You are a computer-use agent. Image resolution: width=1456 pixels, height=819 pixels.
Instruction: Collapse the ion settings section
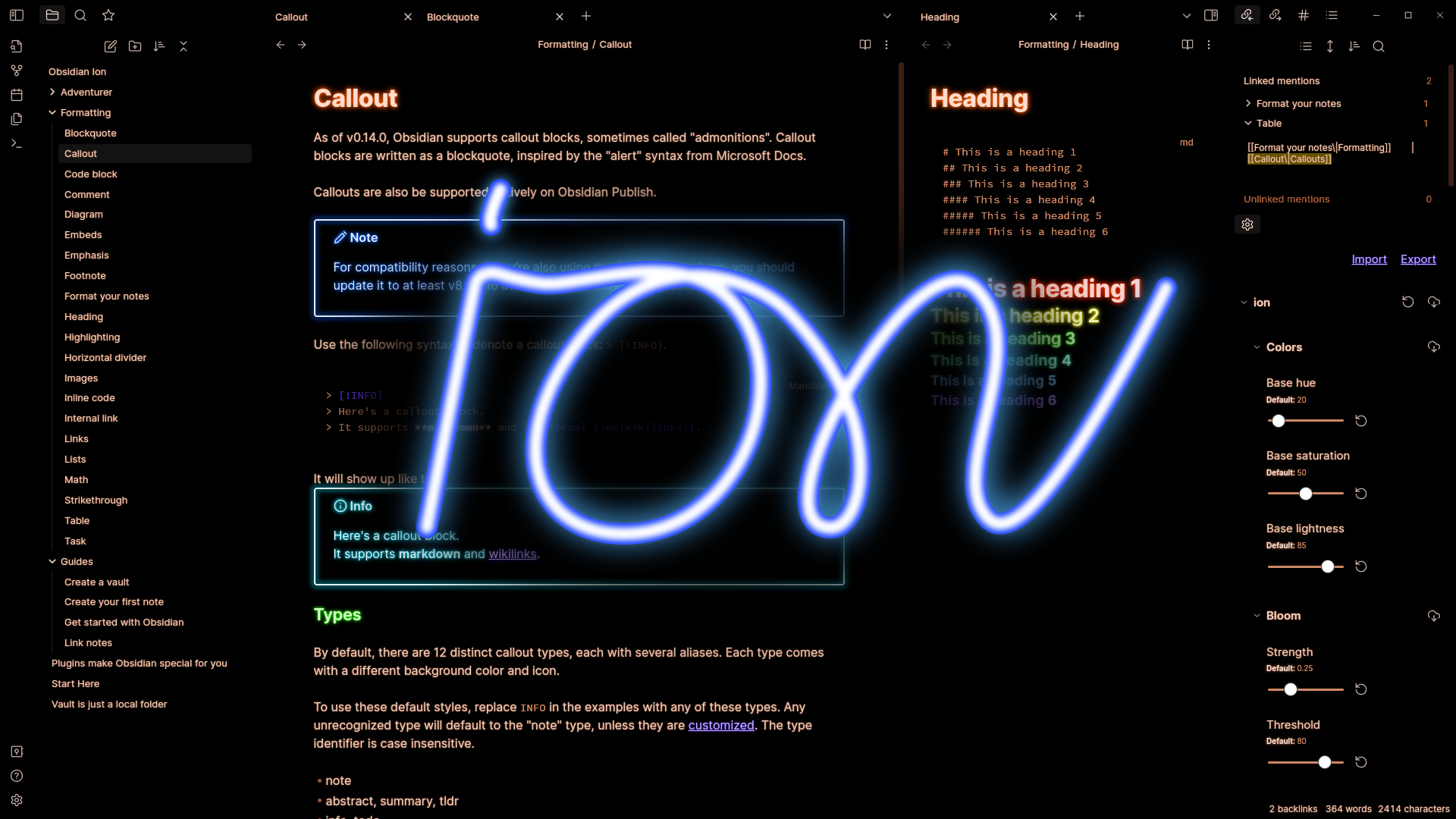[1244, 303]
